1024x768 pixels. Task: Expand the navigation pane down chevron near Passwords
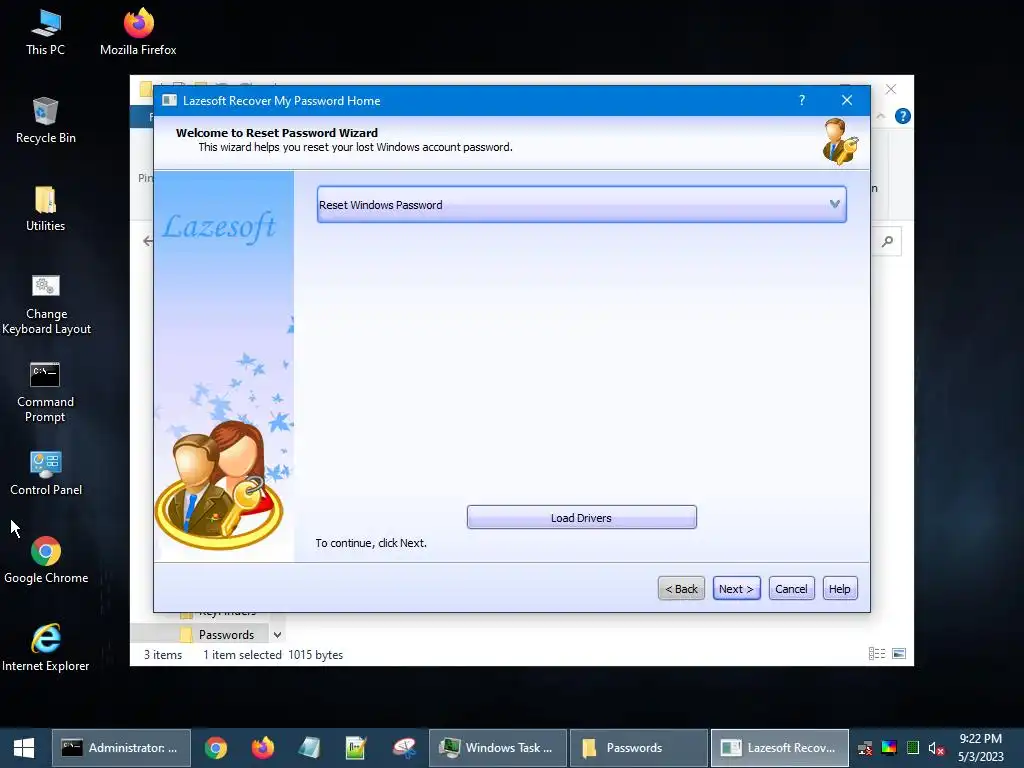tap(278, 635)
